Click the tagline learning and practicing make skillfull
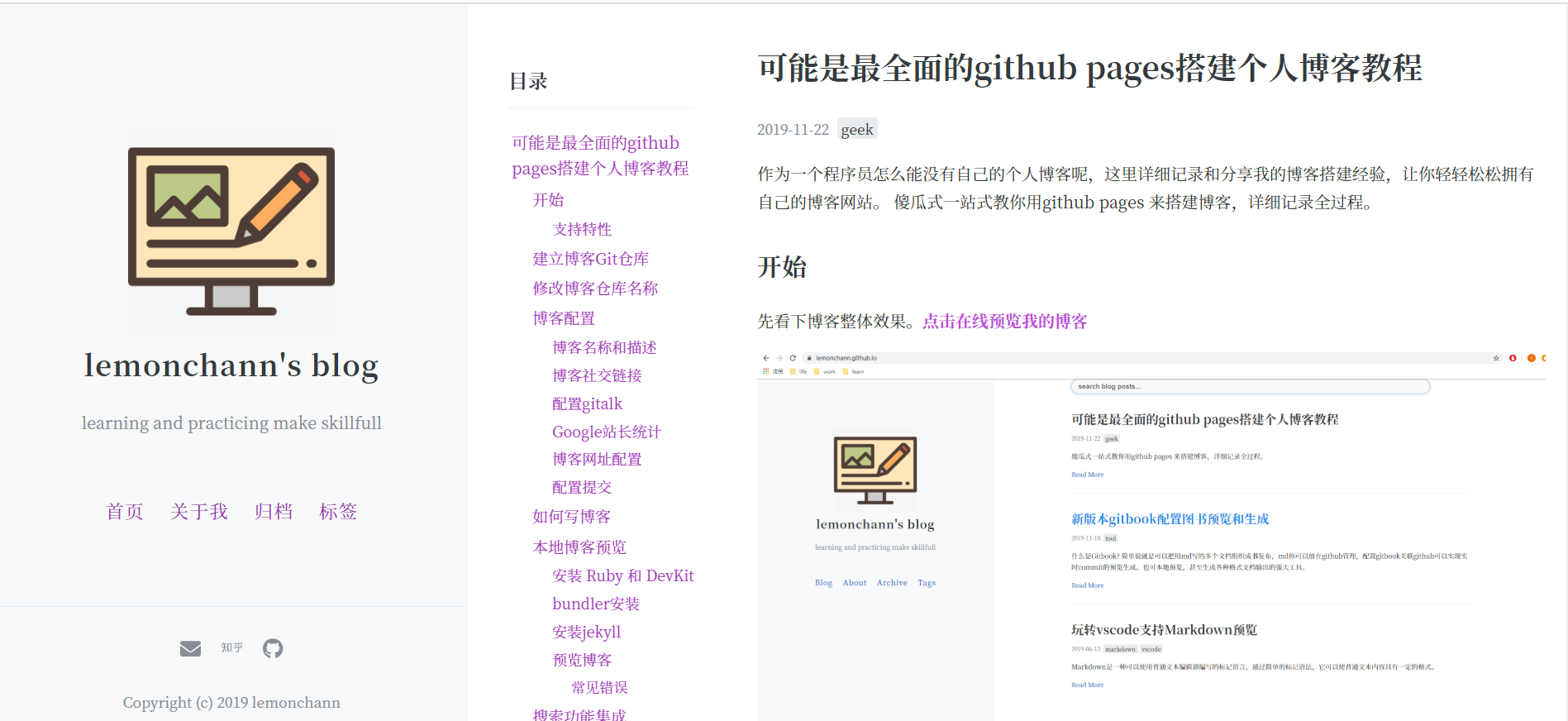Image resolution: width=1568 pixels, height=721 pixels. point(231,423)
